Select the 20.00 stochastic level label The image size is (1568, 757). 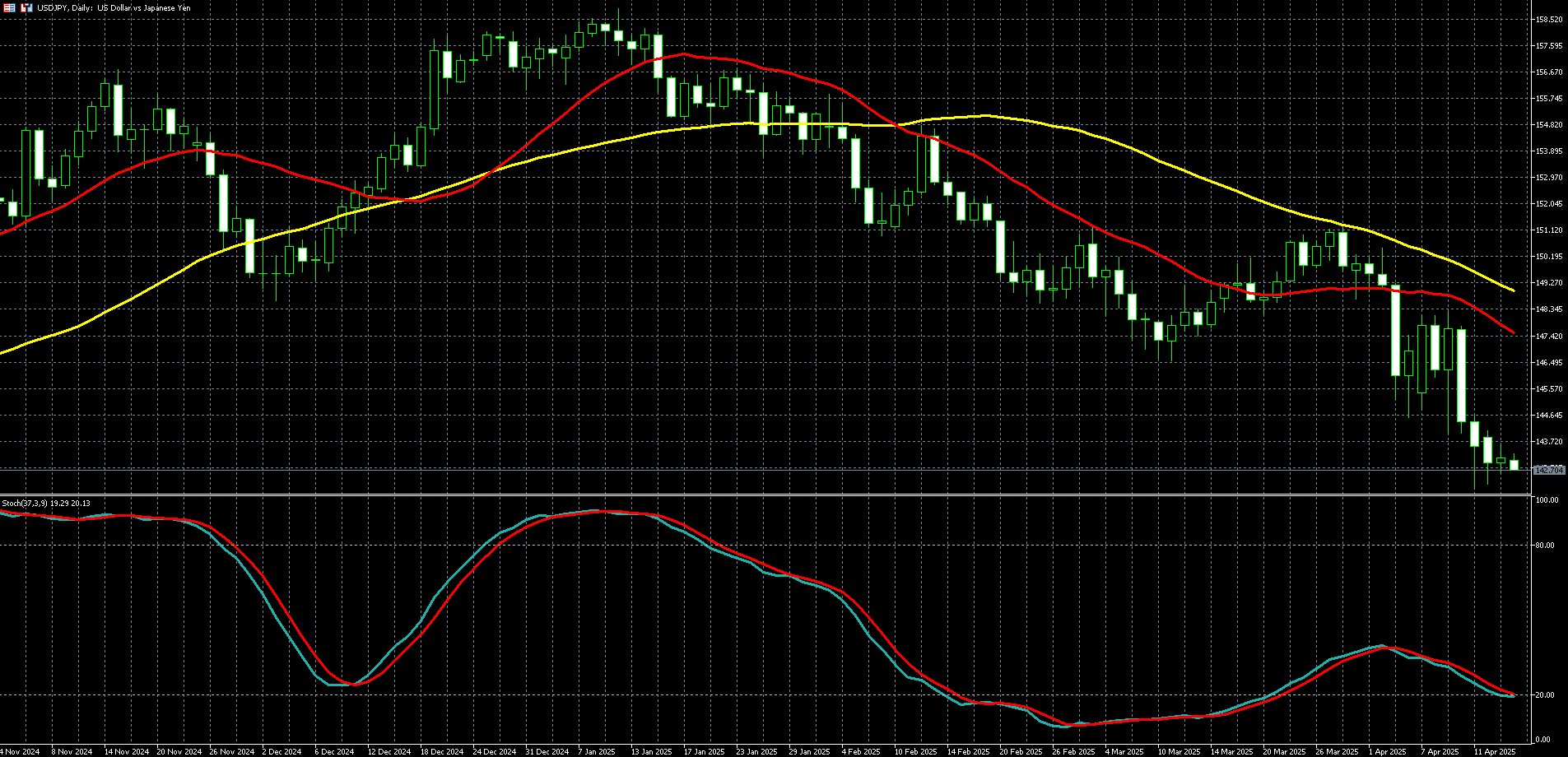(1545, 695)
